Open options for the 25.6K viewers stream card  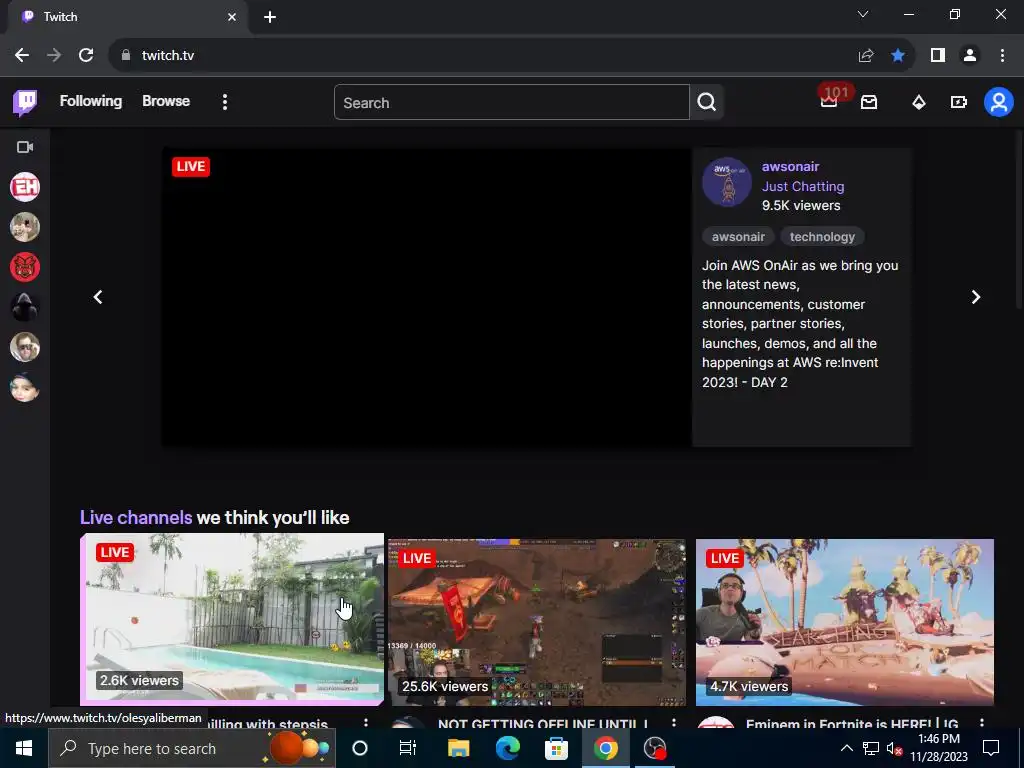[673, 723]
